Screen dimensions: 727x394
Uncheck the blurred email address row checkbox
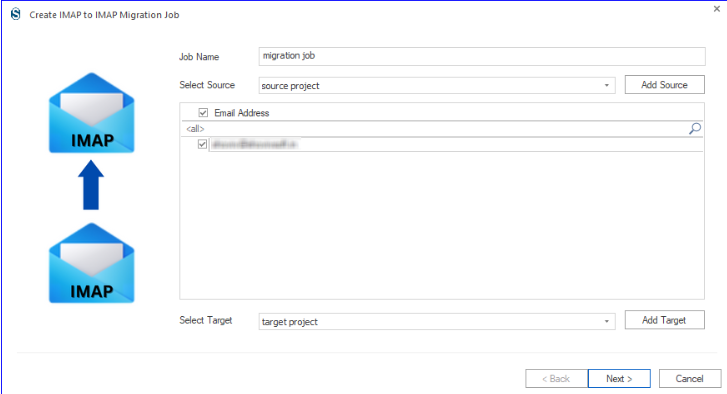(x=202, y=144)
